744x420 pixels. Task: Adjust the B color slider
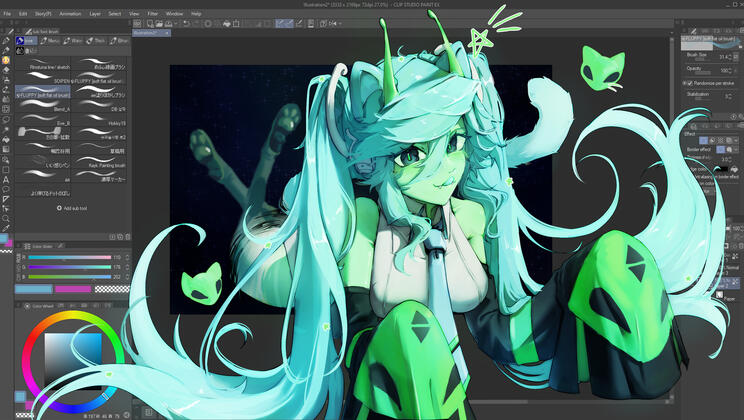(69, 277)
